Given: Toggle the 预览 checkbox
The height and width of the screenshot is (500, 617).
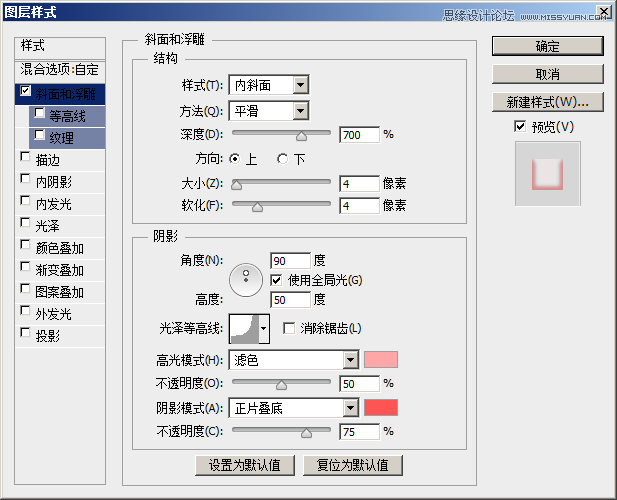Looking at the screenshot, I should point(520,127).
